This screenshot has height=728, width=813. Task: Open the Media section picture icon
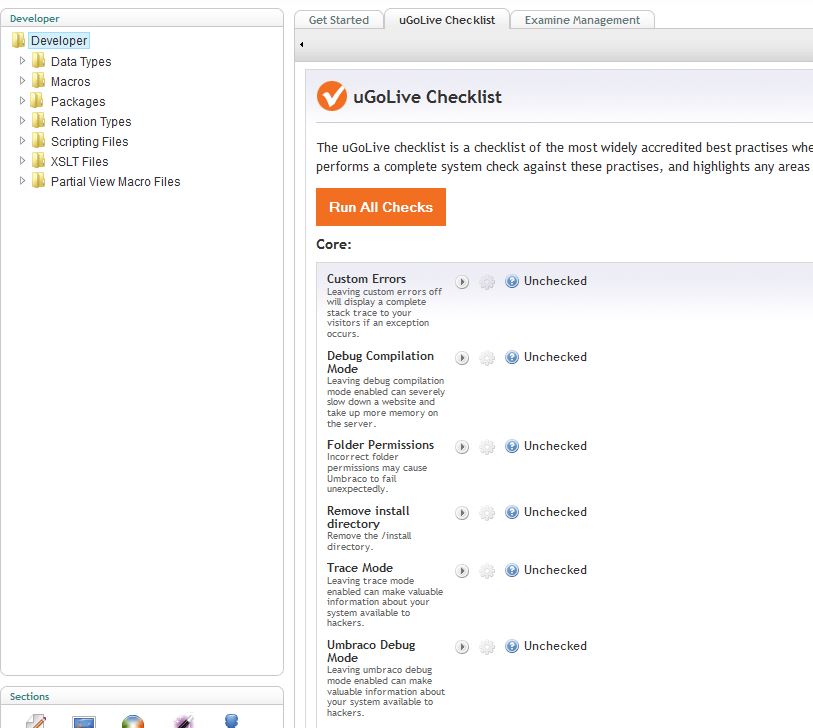coord(84,722)
